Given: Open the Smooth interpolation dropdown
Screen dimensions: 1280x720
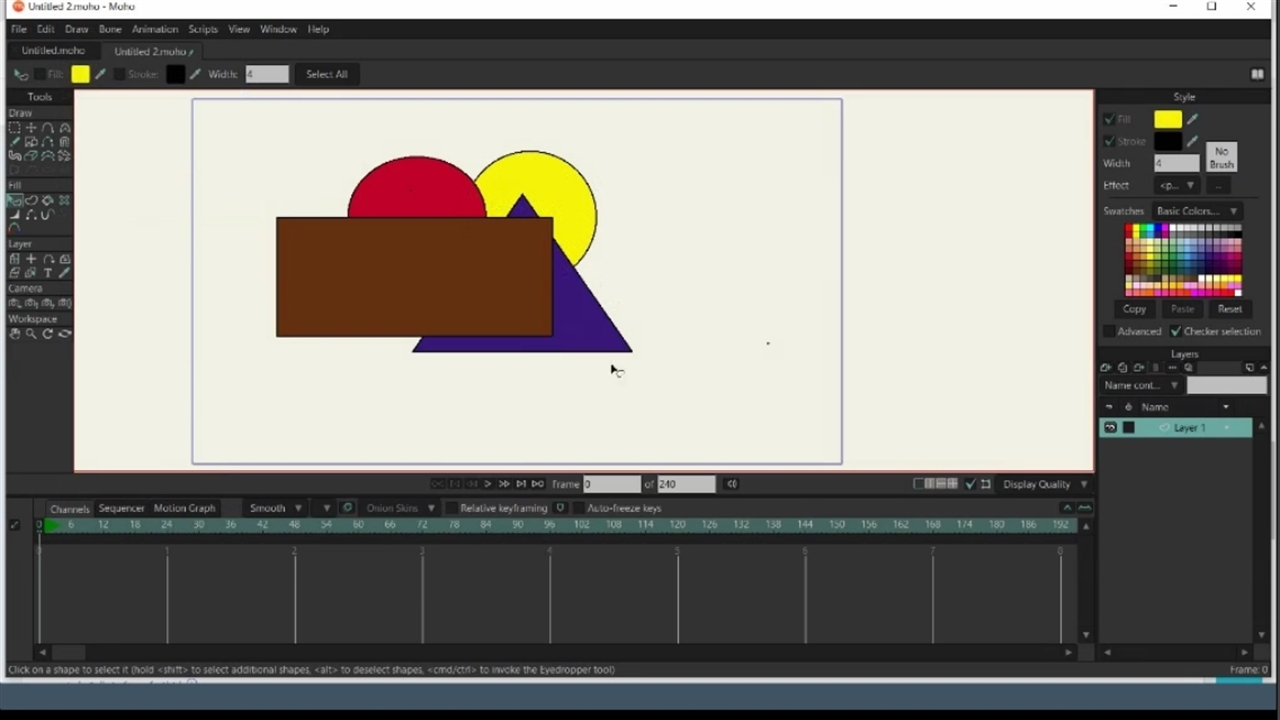Looking at the screenshot, I should 275,508.
